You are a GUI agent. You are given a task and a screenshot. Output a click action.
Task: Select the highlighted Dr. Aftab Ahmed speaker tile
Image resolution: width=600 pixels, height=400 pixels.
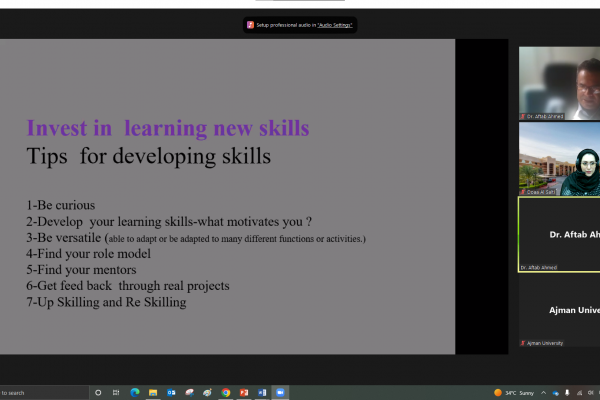(559, 234)
